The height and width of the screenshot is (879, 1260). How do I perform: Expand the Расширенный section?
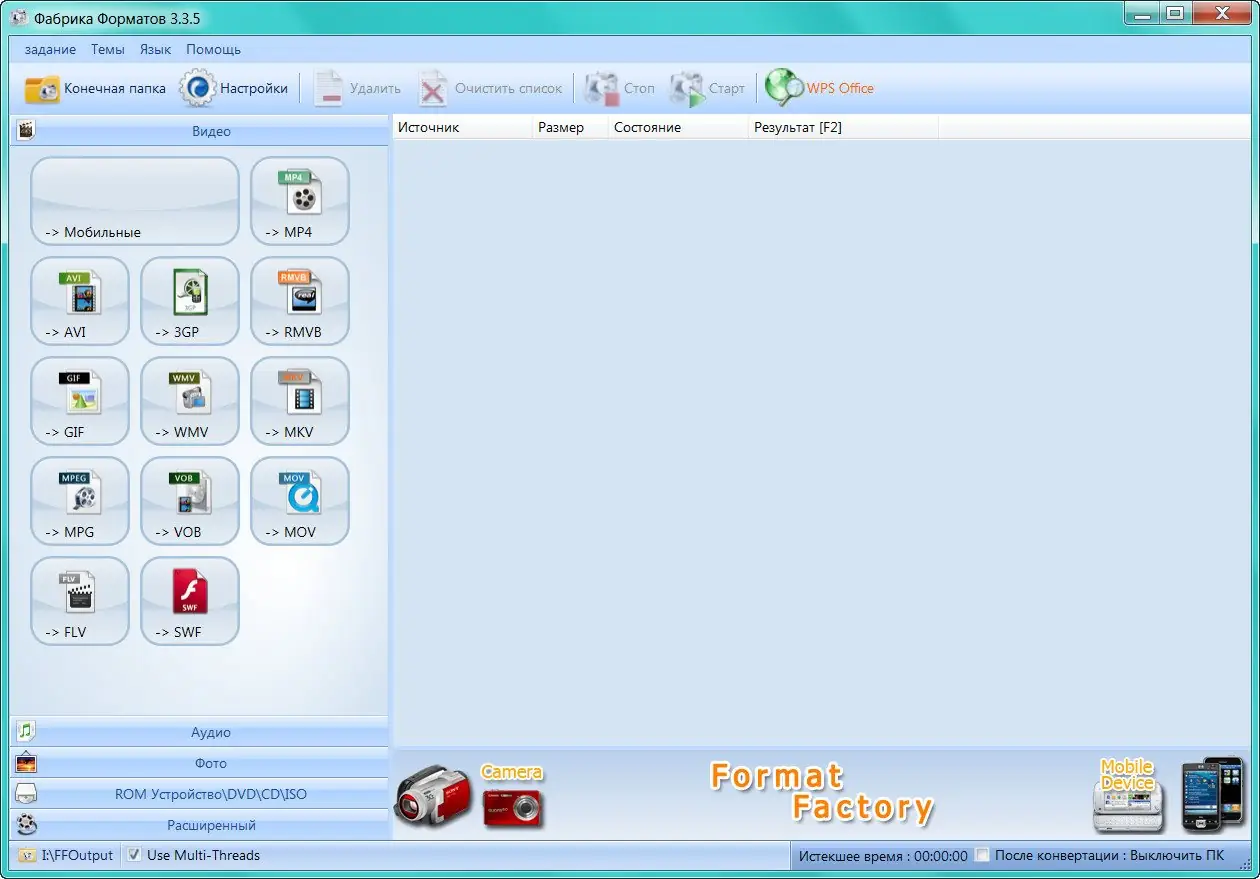tap(199, 825)
